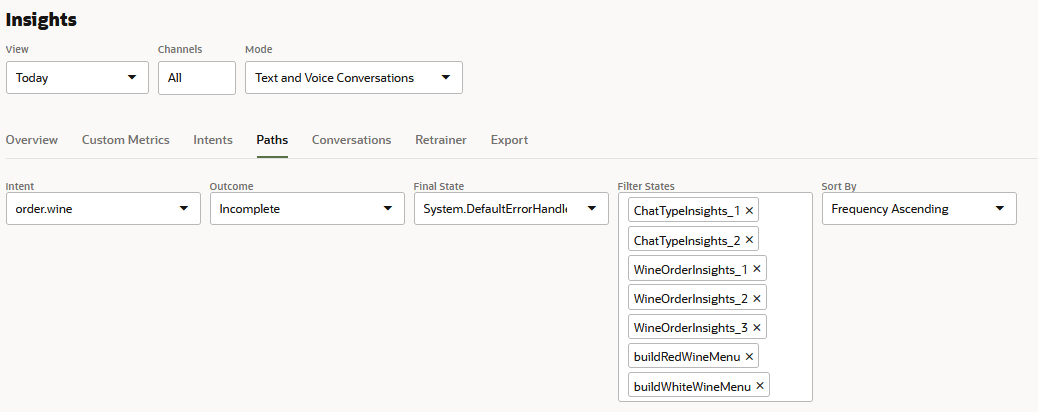
Task: Open the Sort By Frequency Ascending dropdown
Action: [x=918, y=209]
